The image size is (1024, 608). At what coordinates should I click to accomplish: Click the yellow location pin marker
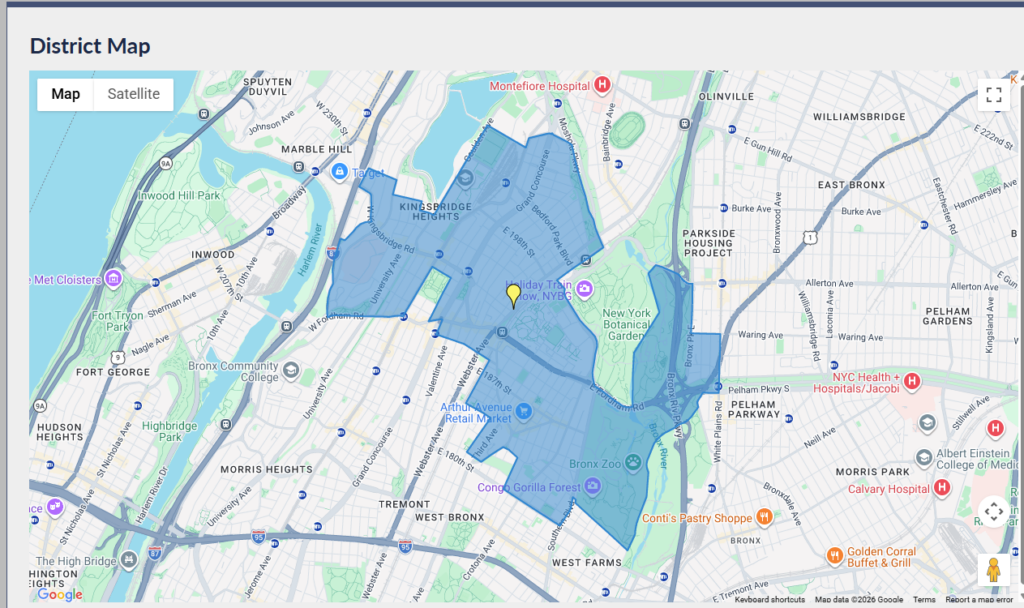(x=514, y=295)
